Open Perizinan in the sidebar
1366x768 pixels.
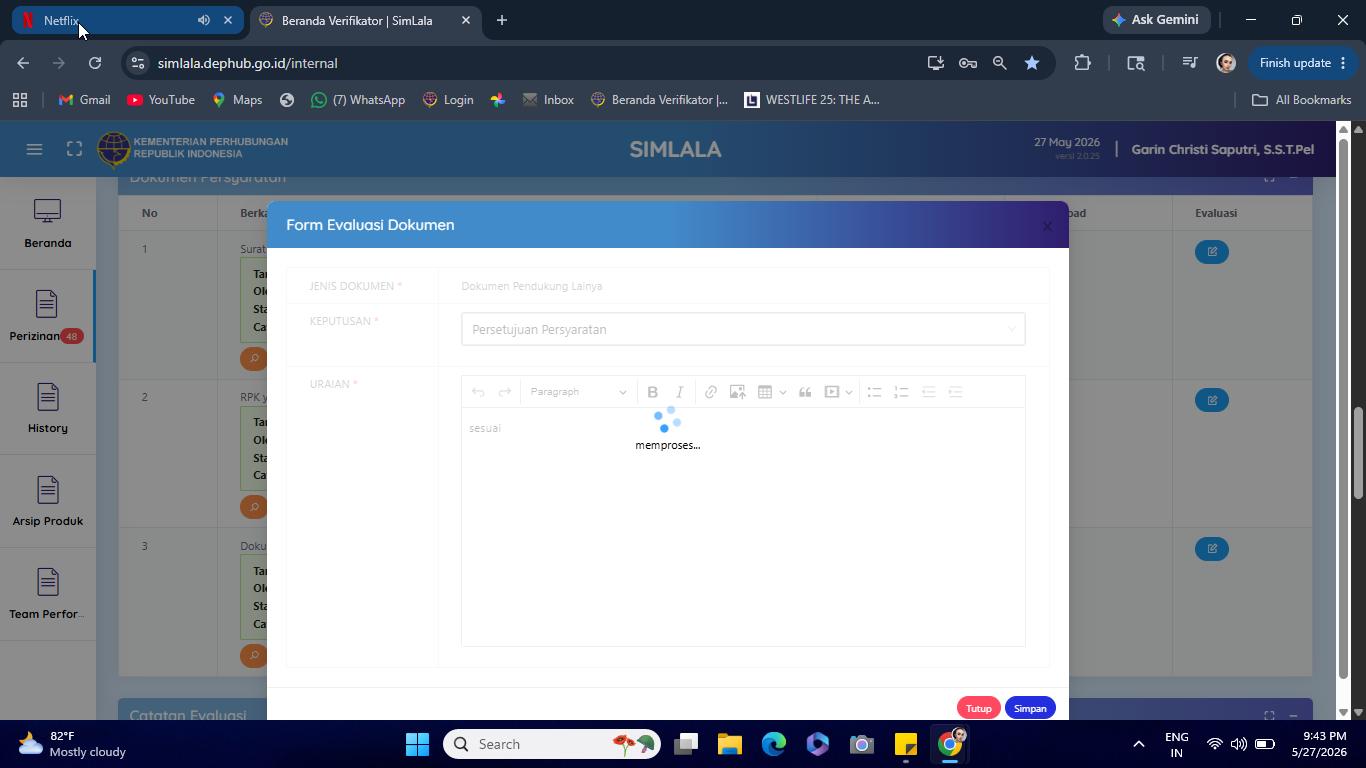click(47, 316)
